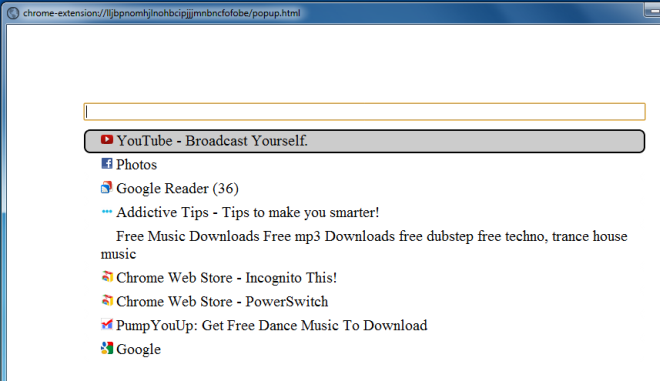Open Free Music Downloads tab entry
The height and width of the screenshot is (381, 660).
(x=364, y=245)
